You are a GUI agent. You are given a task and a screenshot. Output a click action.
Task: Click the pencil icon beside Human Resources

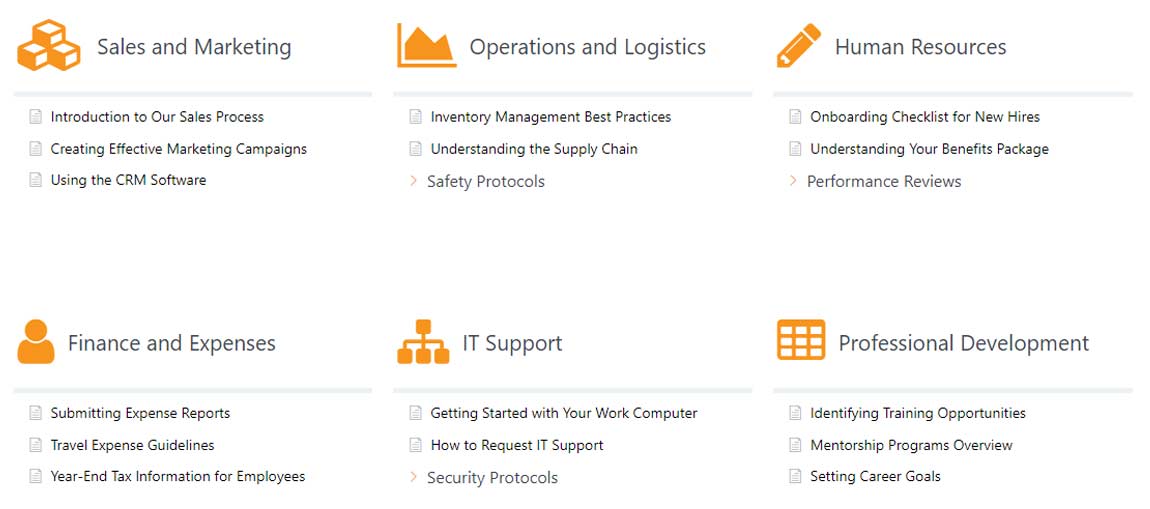(x=798, y=46)
